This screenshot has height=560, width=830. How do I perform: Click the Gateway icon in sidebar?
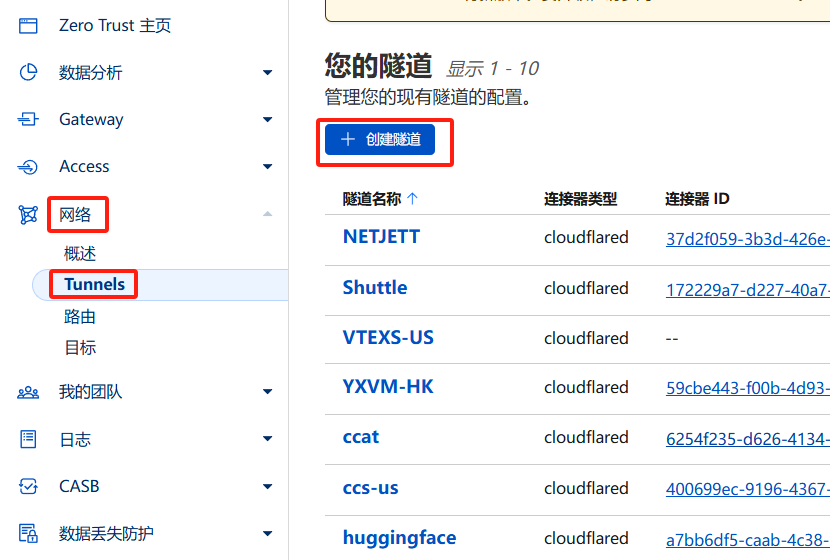coord(28,120)
